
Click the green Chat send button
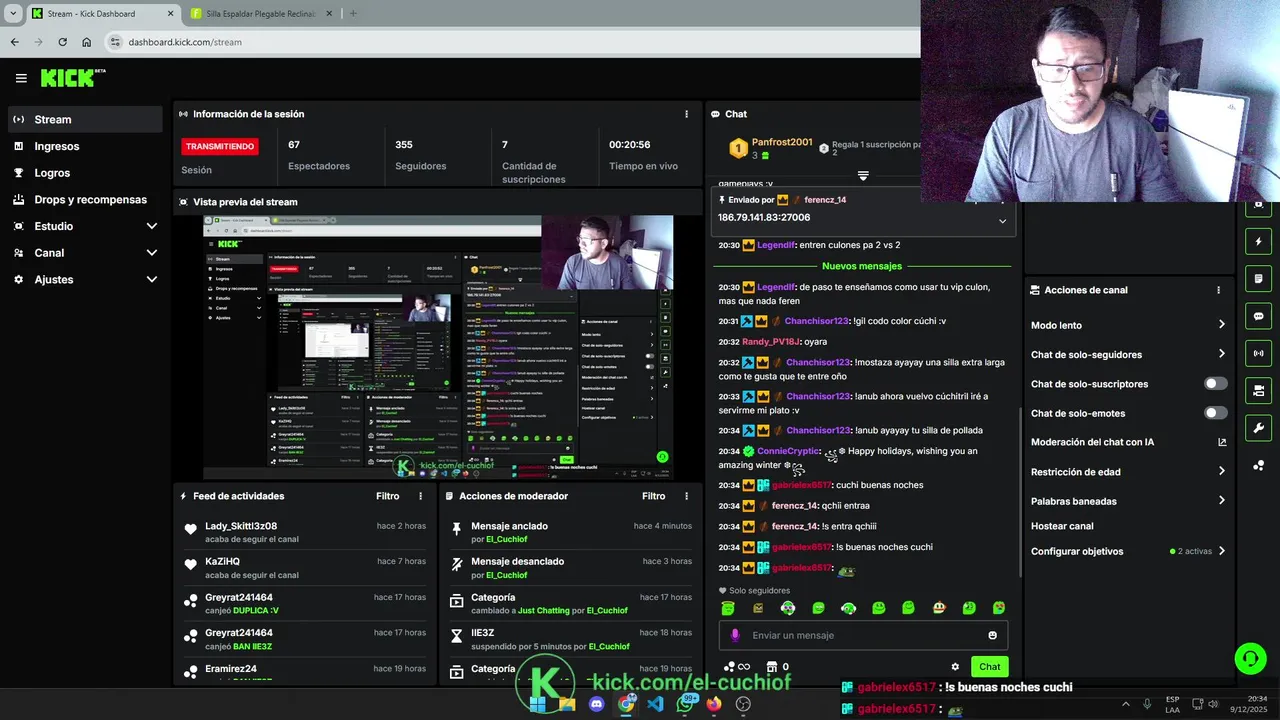click(x=989, y=667)
